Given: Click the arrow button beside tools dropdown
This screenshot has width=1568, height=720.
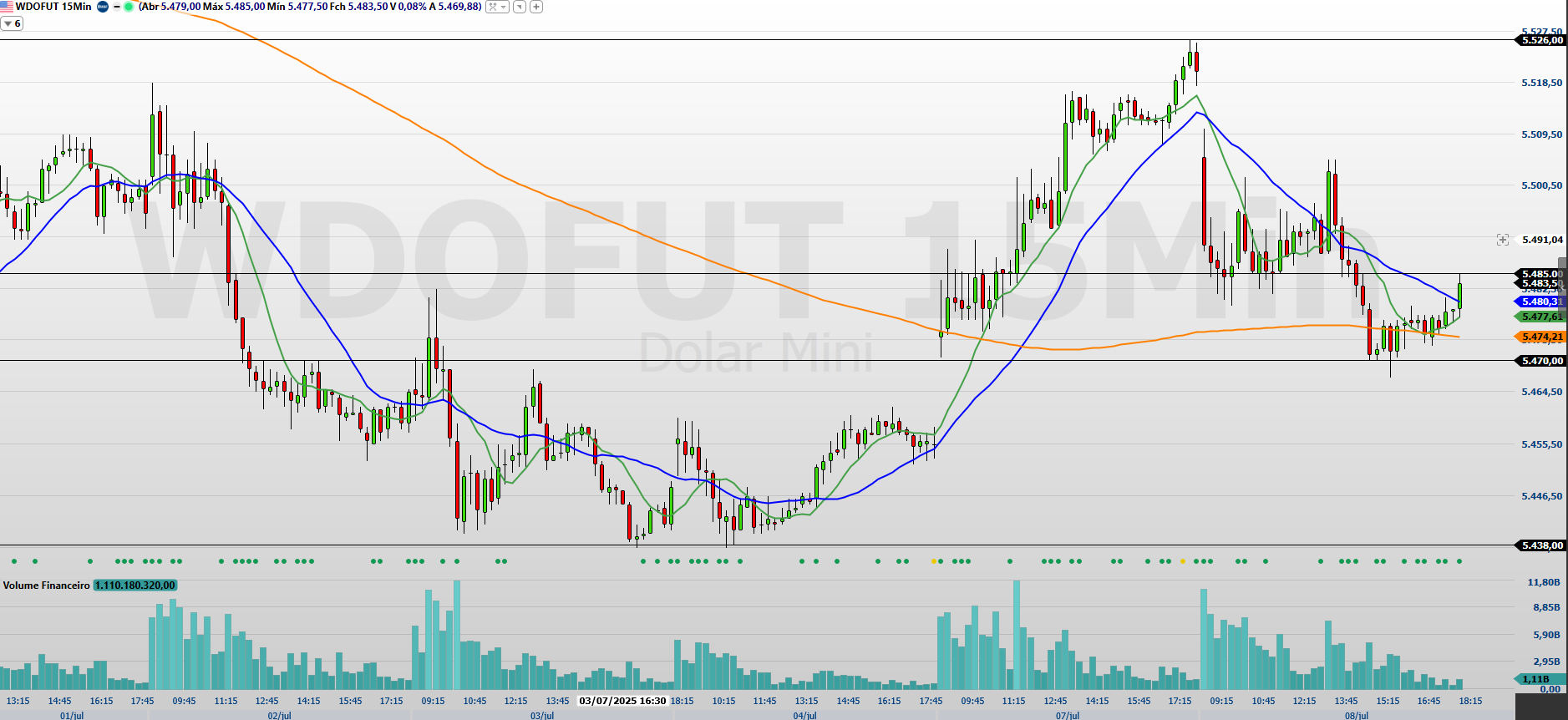Looking at the screenshot, I should tap(520, 7).
